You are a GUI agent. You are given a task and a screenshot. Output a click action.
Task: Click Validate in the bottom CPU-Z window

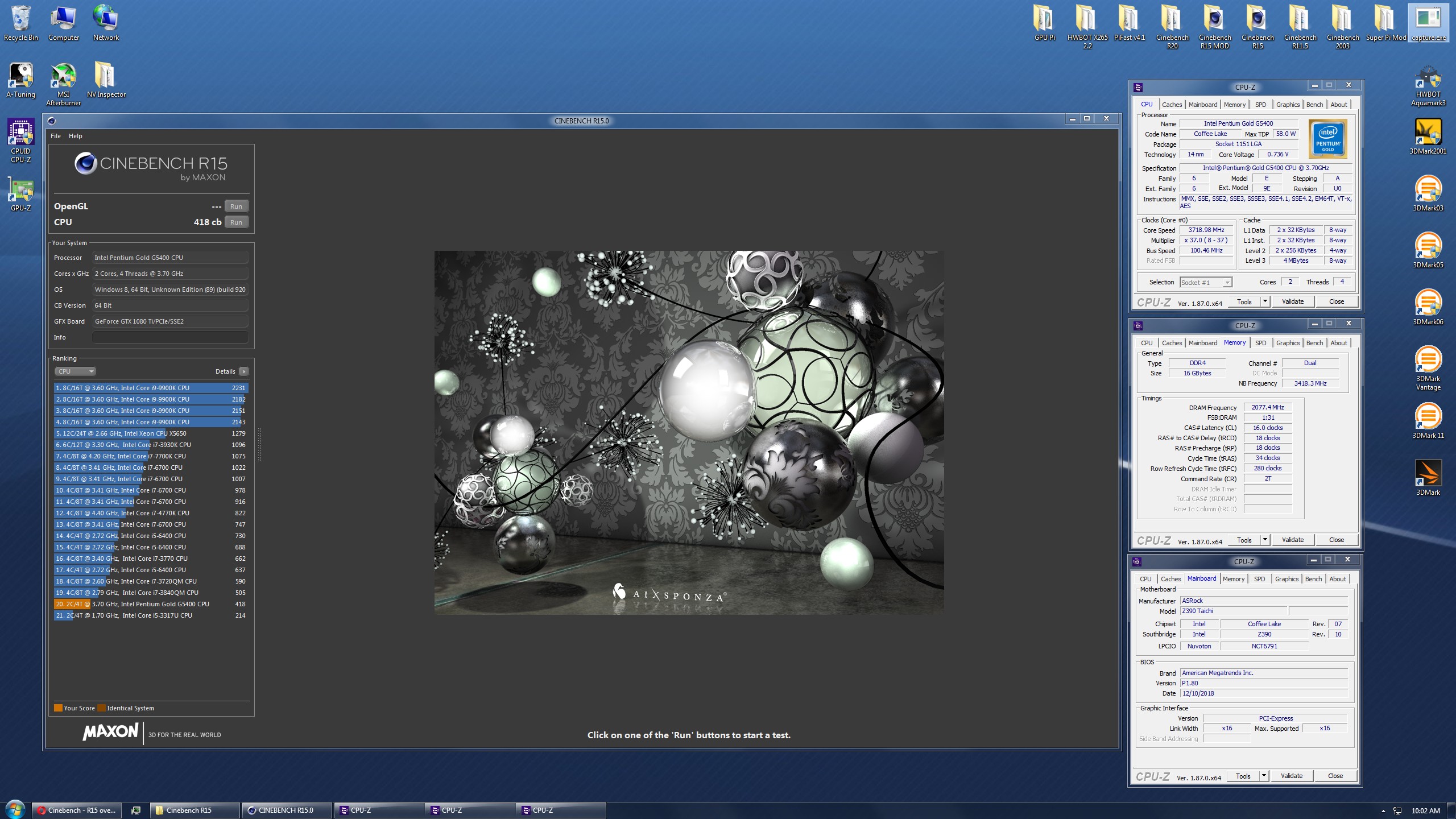pyautogui.click(x=1291, y=776)
